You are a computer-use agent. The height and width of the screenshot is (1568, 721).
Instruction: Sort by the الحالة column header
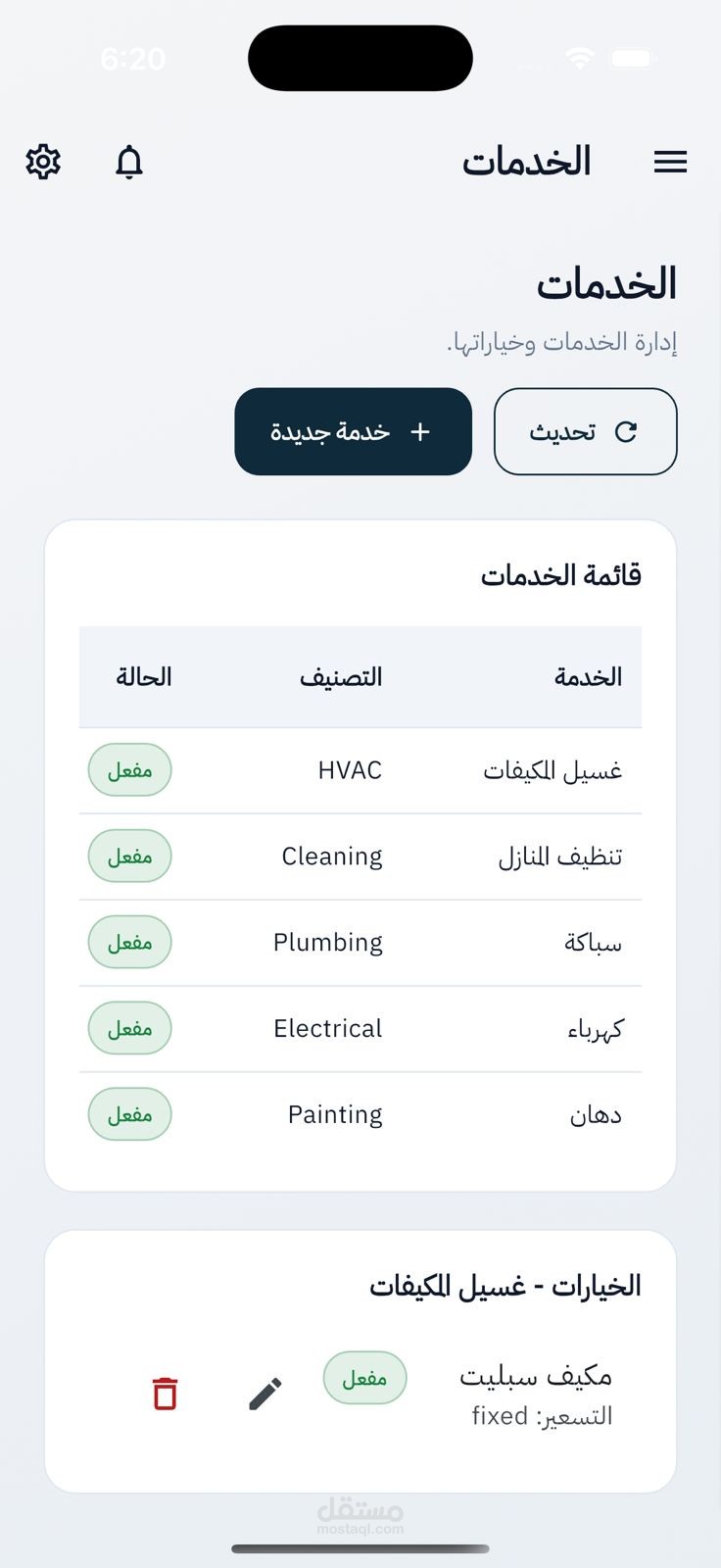tap(144, 677)
